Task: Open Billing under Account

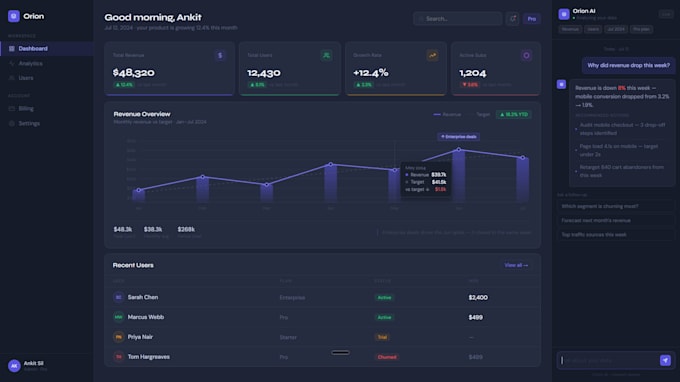Action: [26, 108]
